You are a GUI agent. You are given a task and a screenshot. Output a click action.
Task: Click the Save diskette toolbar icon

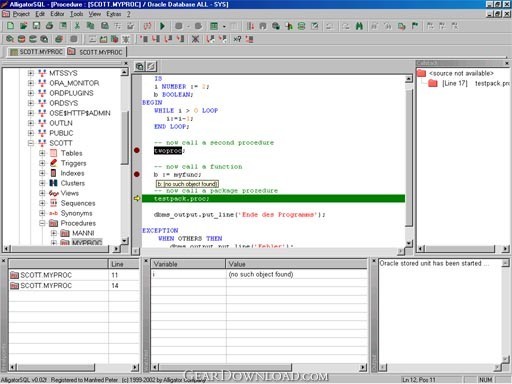click(x=36, y=26)
